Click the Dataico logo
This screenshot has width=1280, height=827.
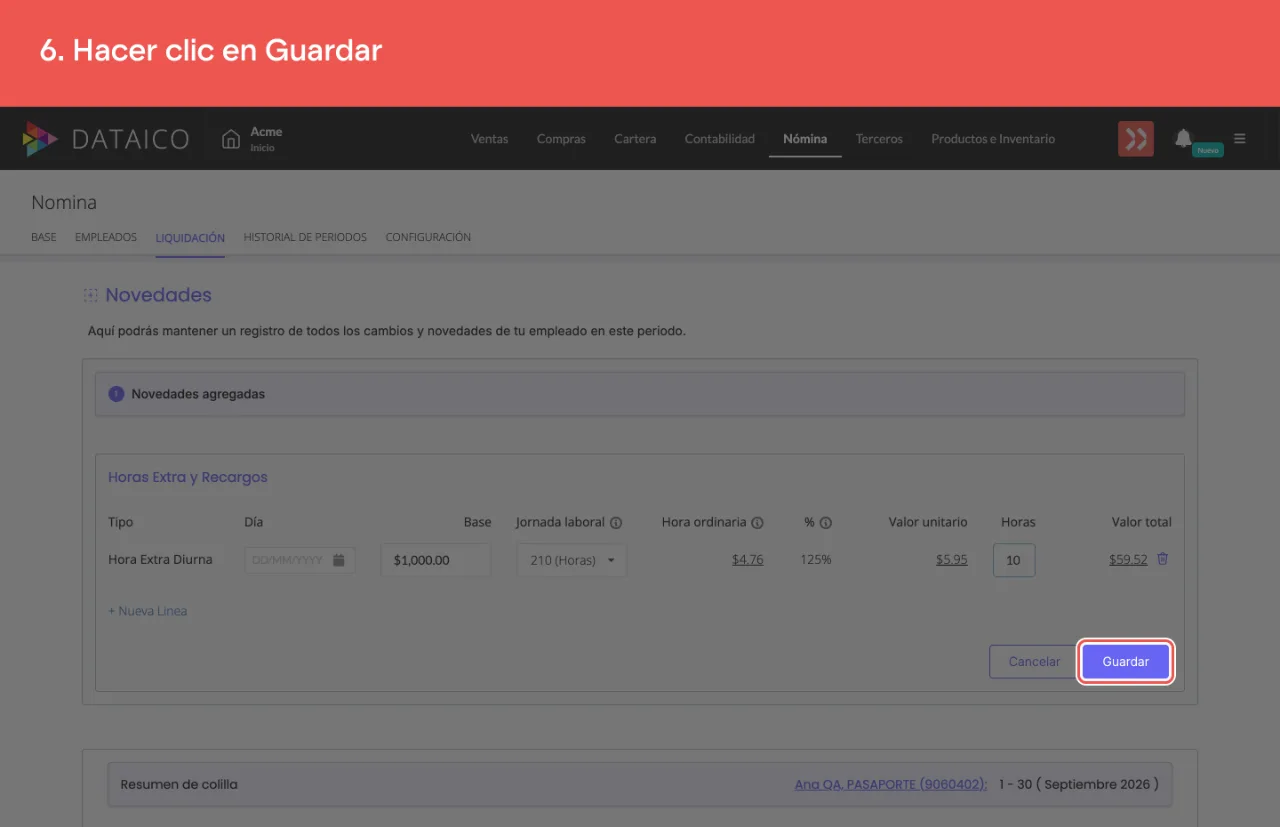106,139
